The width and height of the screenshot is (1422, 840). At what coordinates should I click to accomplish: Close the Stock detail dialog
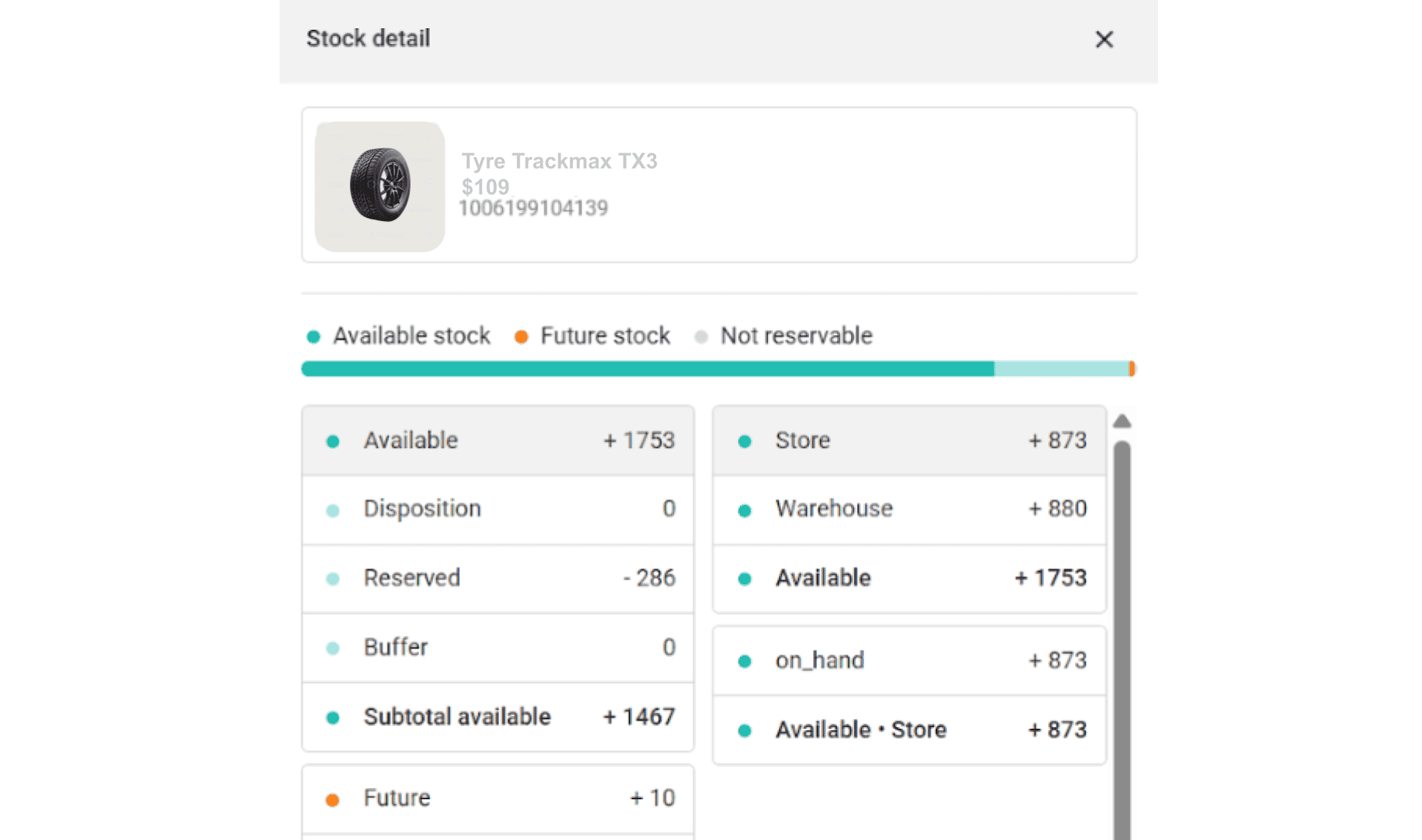1103,39
